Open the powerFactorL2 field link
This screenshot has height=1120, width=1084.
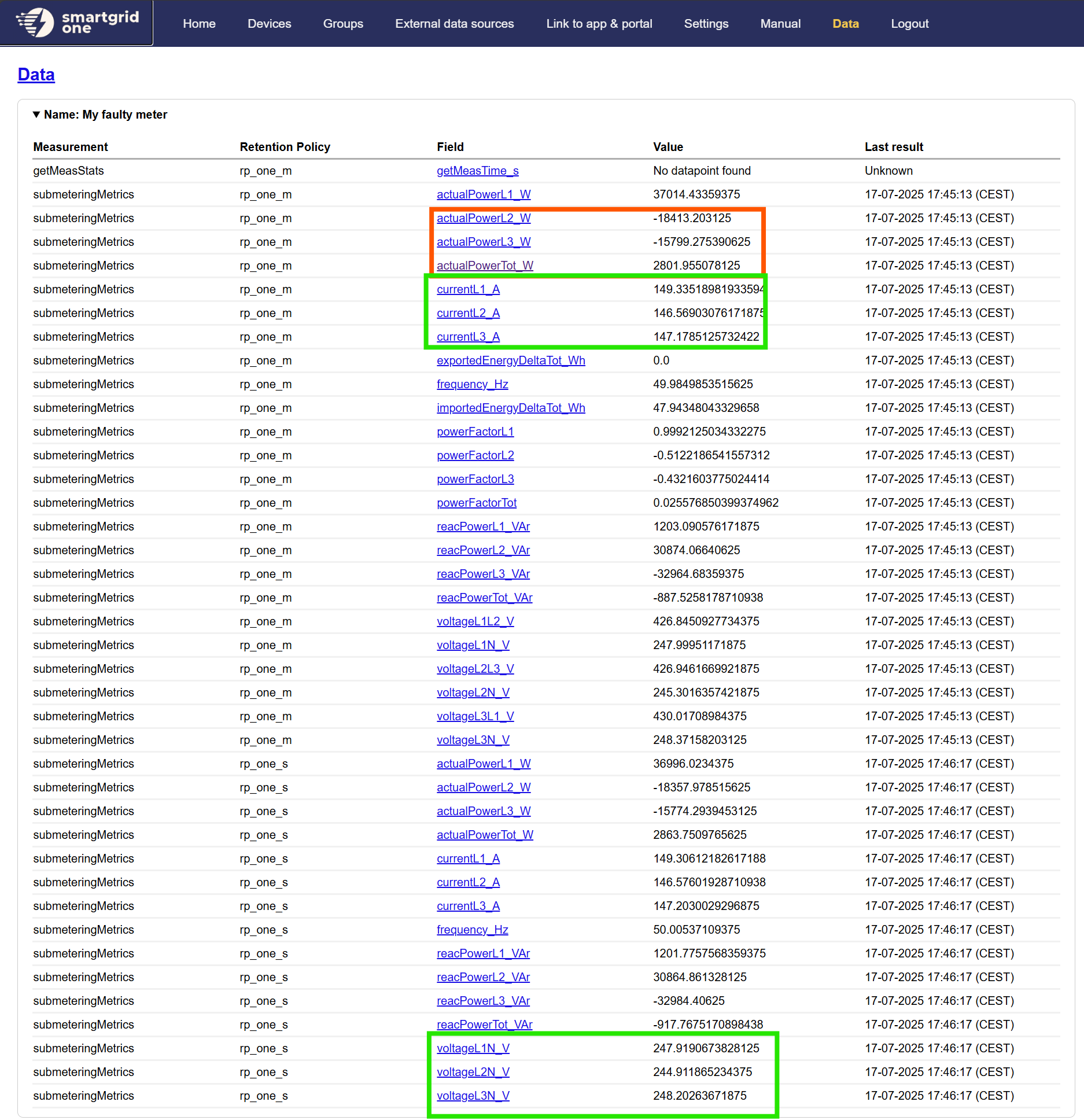475,455
